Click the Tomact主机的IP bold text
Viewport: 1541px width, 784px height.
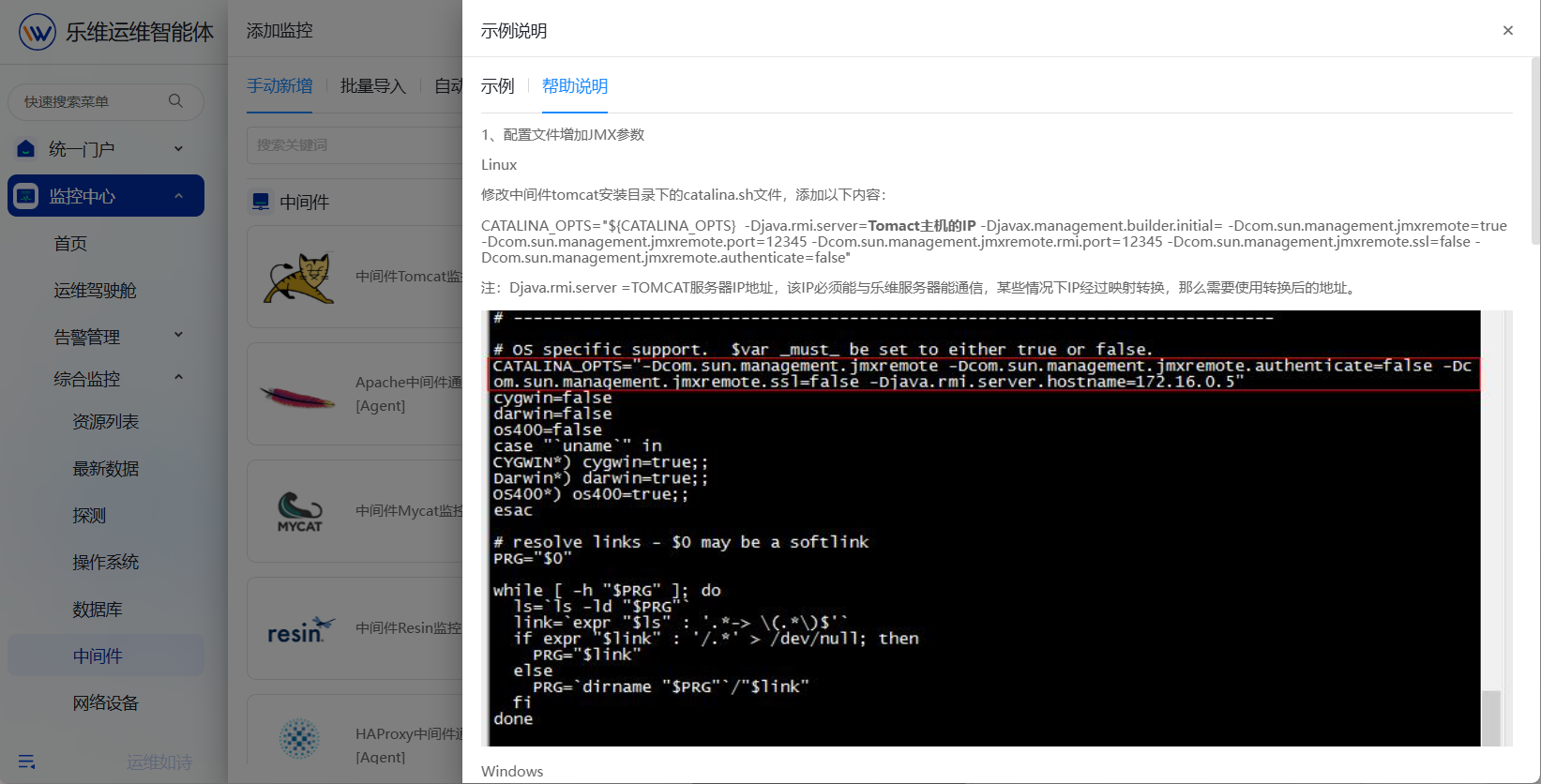(922, 226)
